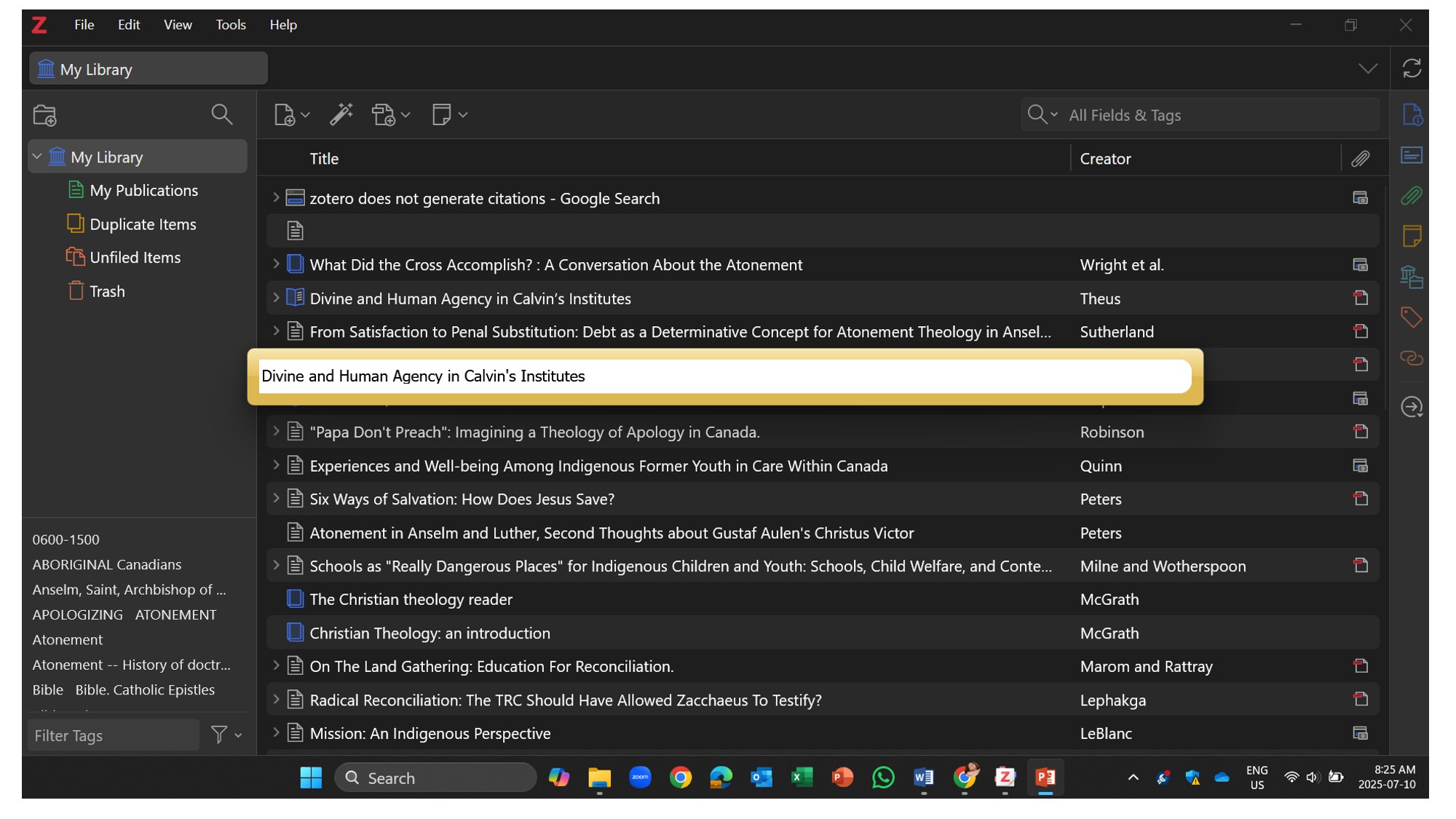
Task: Click the New Item document icon
Action: [x=285, y=115]
